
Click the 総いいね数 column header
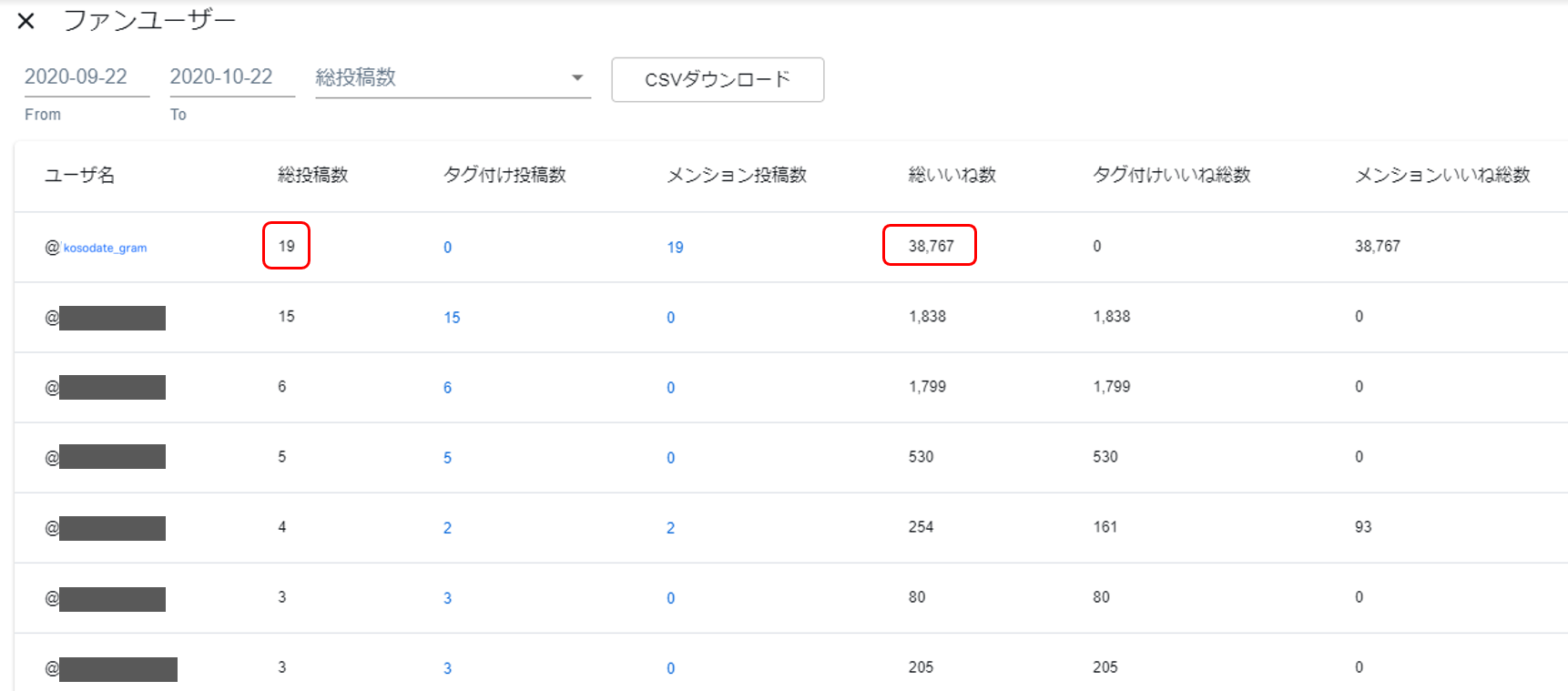coord(952,175)
